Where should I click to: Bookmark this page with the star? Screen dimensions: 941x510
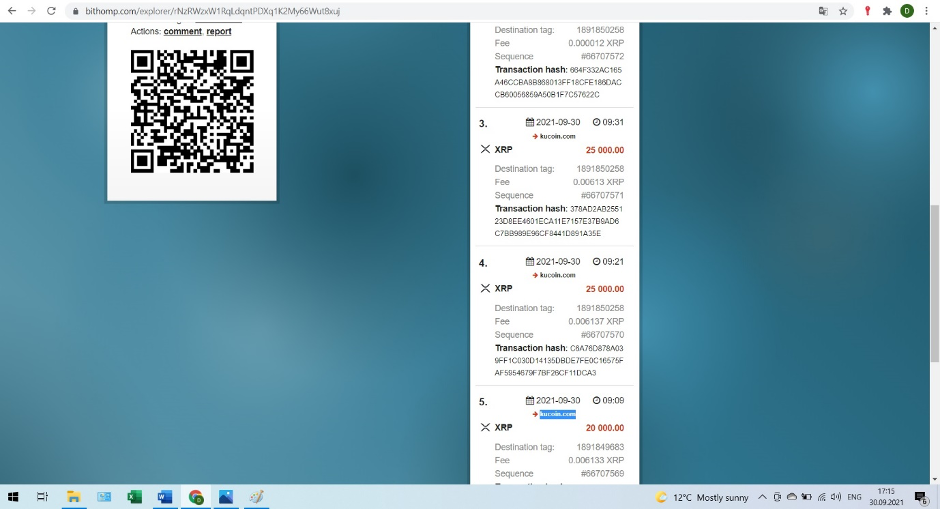click(x=843, y=11)
